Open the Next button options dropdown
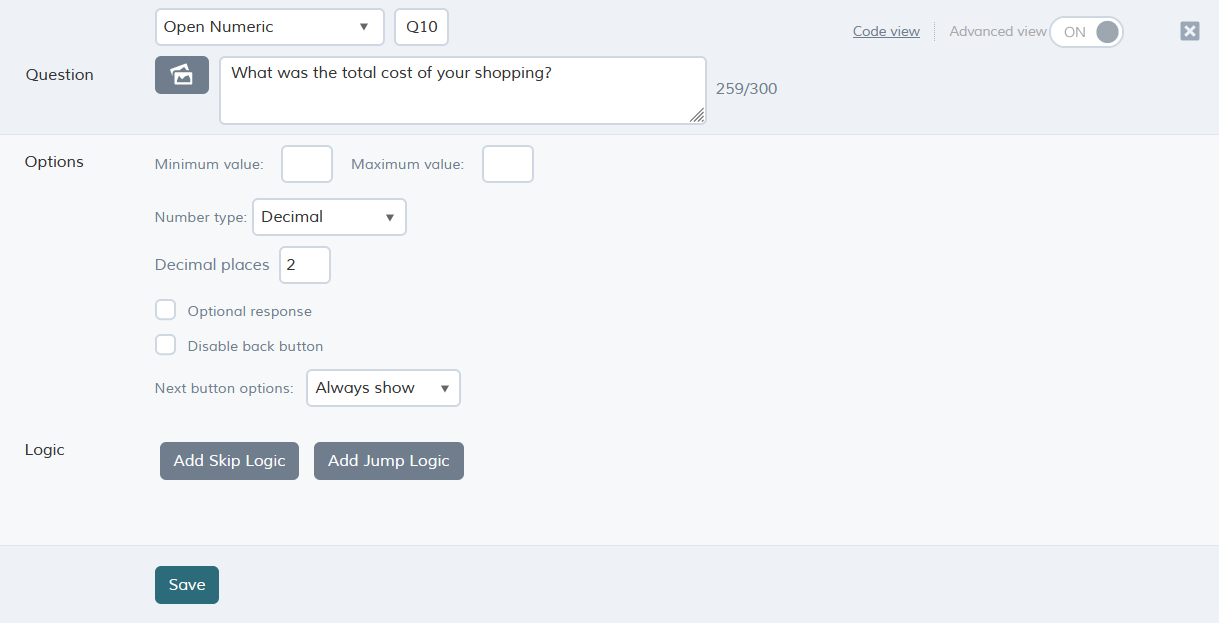This screenshot has height=623, width=1219. coord(383,388)
